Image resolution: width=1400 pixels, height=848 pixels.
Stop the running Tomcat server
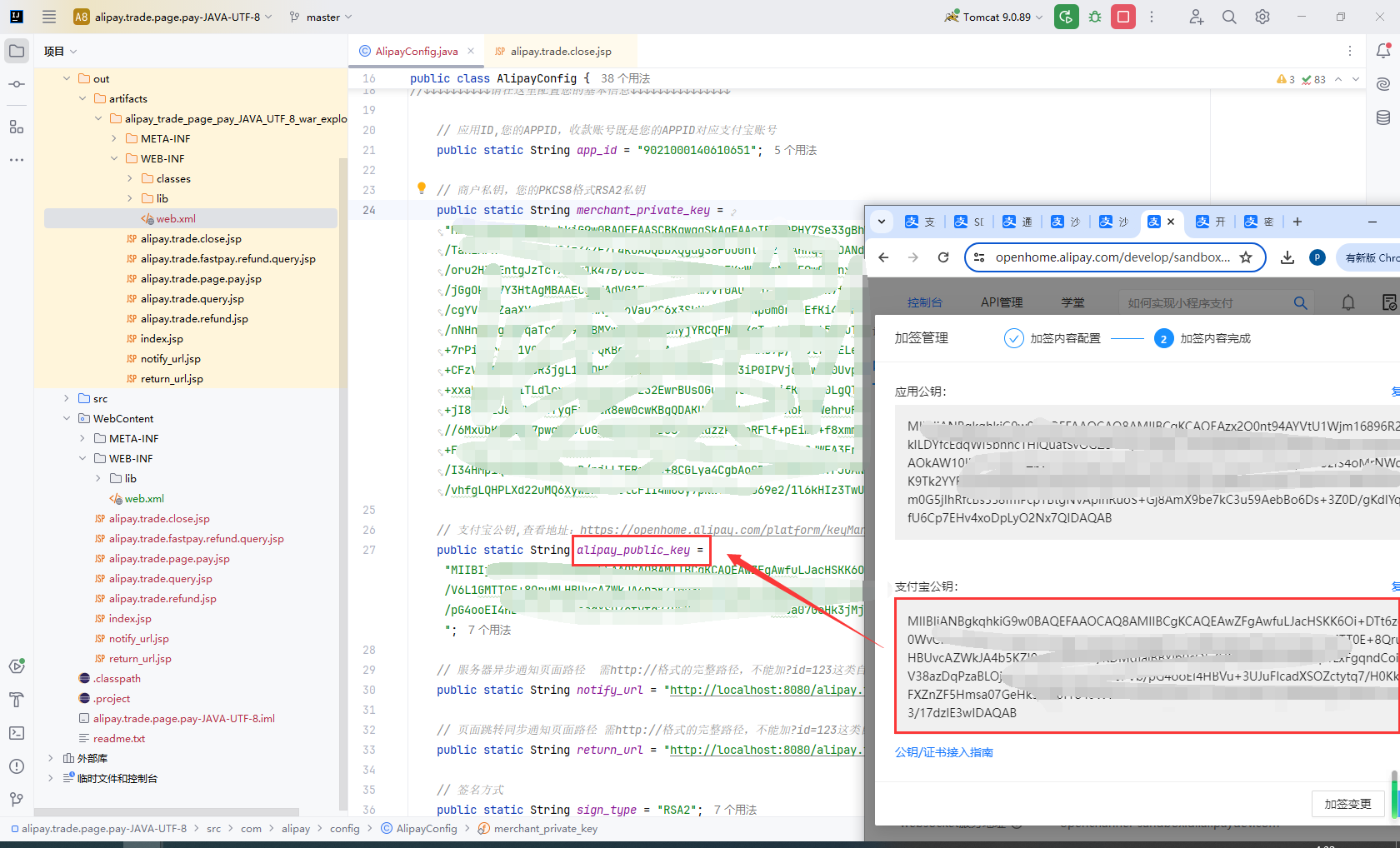point(1123,17)
